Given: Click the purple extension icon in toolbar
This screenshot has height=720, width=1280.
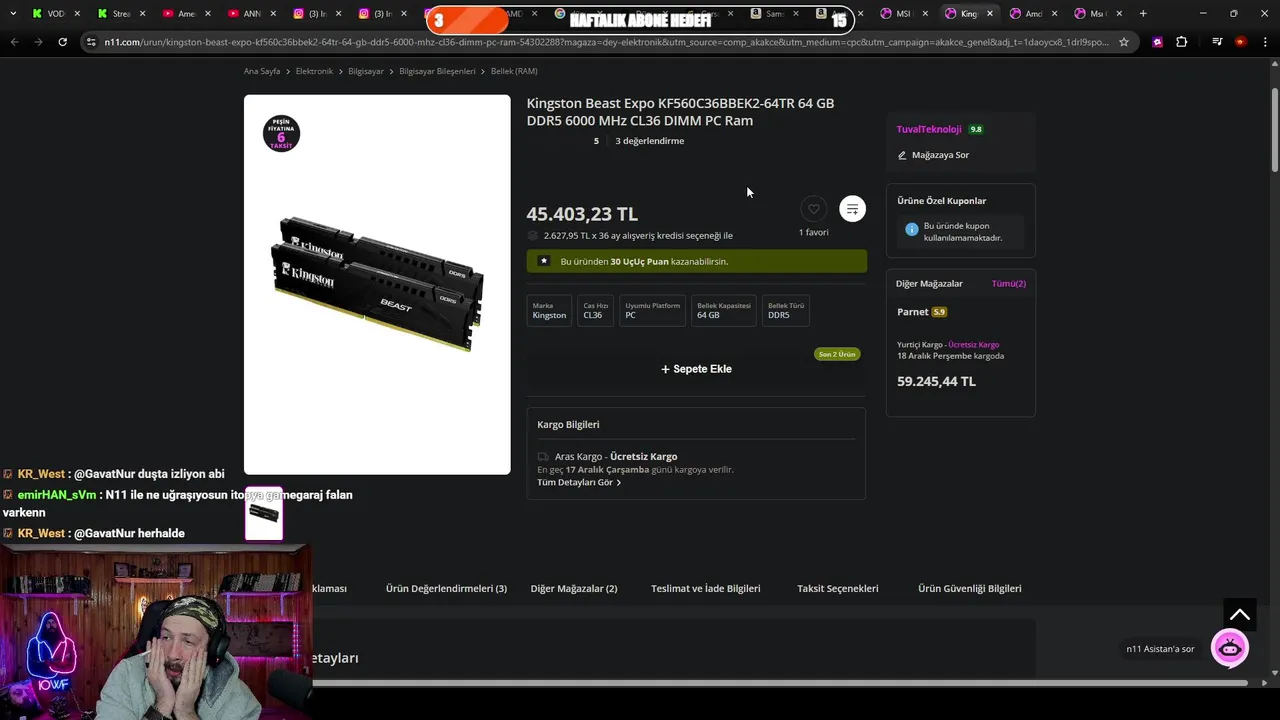Looking at the screenshot, I should [x=1157, y=42].
